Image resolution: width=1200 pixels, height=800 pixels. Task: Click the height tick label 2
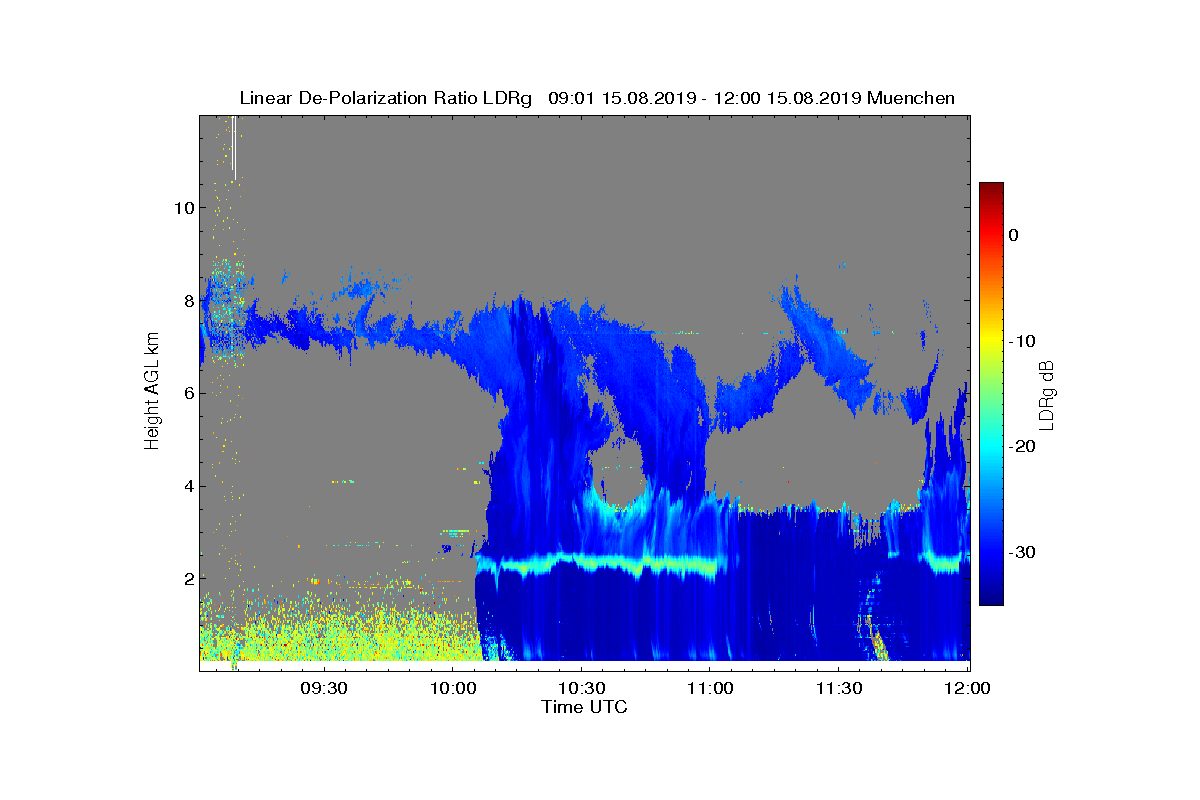coord(187,578)
